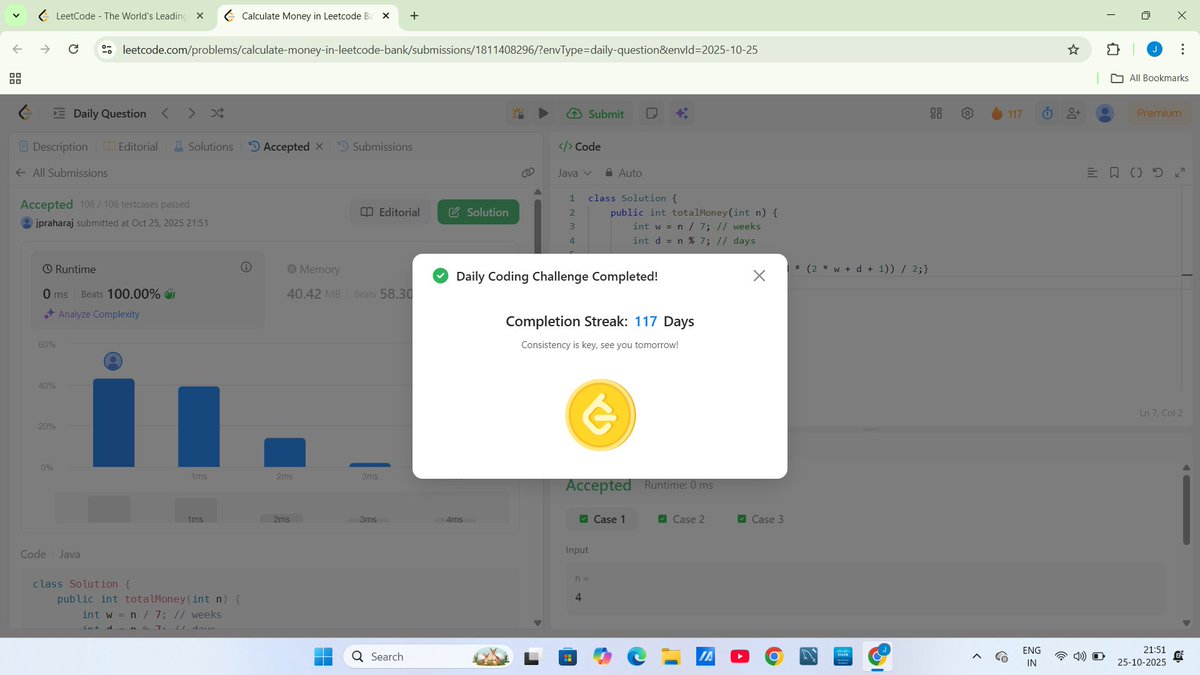Viewport: 1200px width, 675px height.
Task: Open the notes icon
Action: [651, 113]
